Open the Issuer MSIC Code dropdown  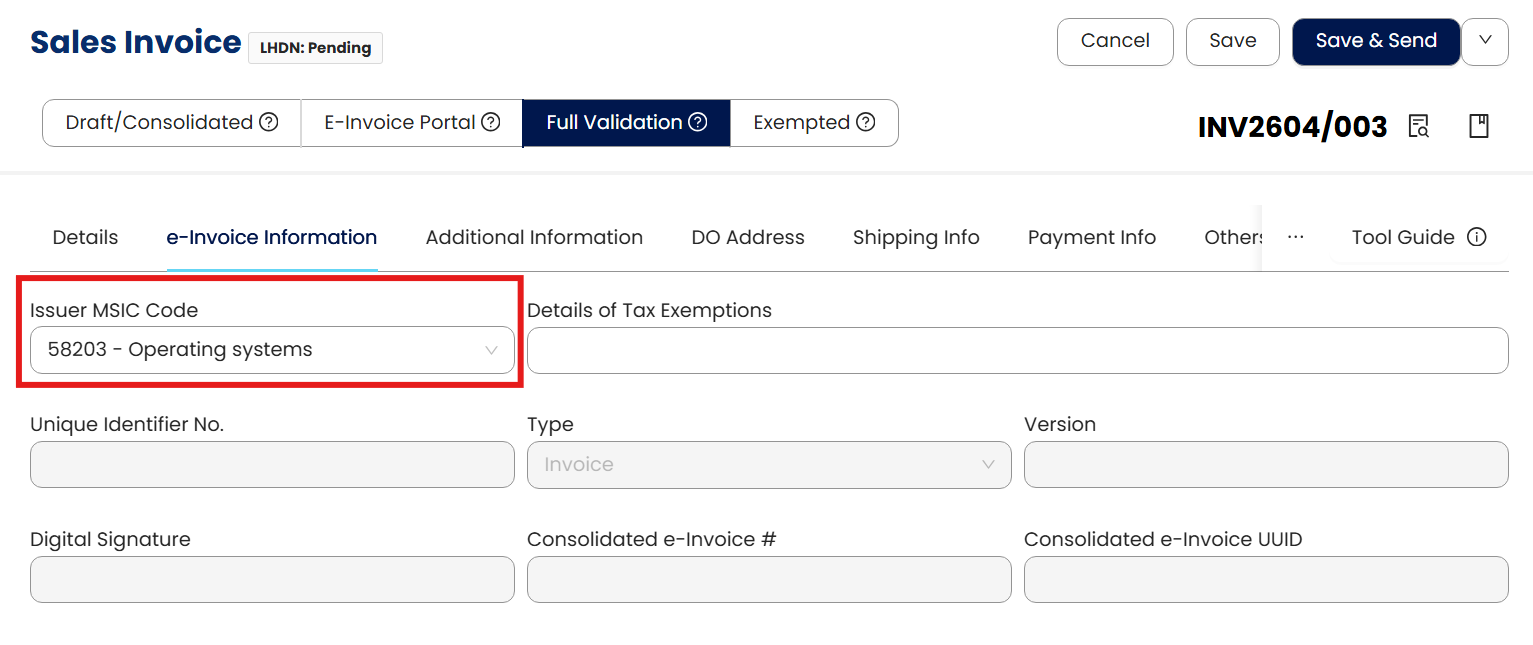[272, 350]
